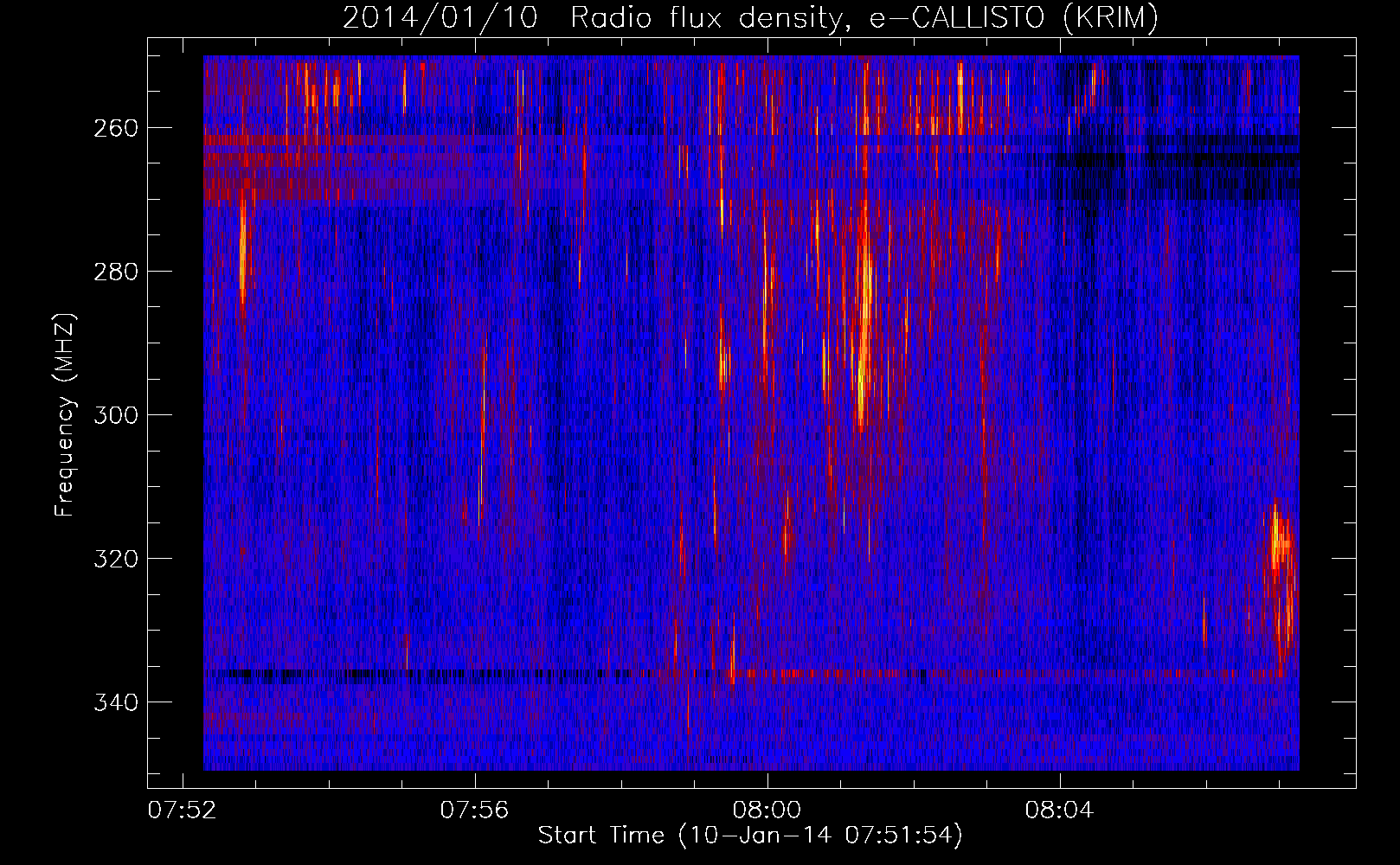Select the 260 frequency tick label
1400x865 pixels.
pyautogui.click(x=116, y=128)
